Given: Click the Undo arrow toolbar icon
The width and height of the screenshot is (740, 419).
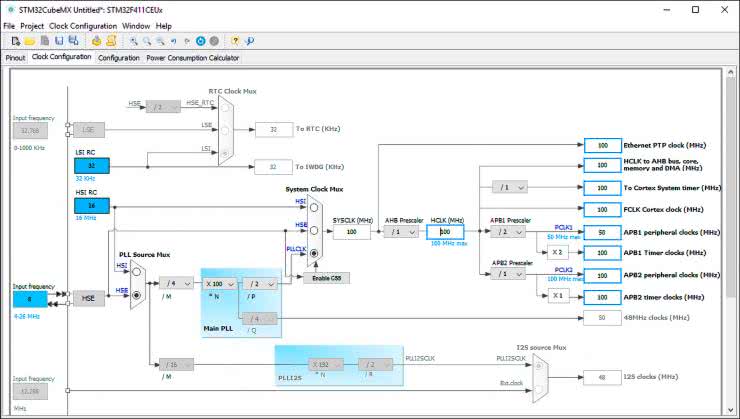Looking at the screenshot, I should pos(174,41).
